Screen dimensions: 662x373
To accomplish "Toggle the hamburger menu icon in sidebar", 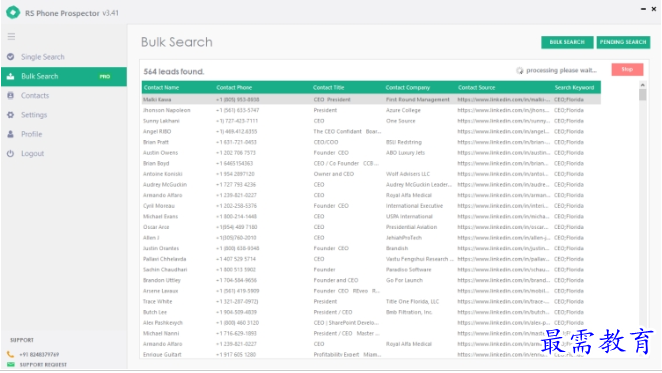I will coord(11,37).
